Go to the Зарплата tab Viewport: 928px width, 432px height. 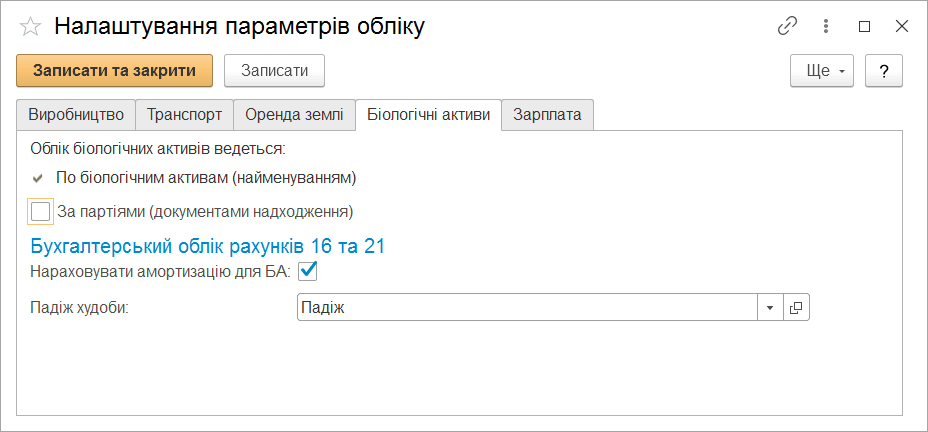tap(547, 115)
